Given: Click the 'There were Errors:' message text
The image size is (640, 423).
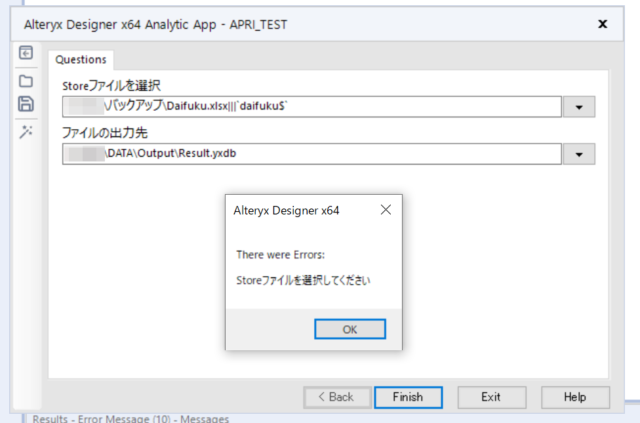Looking at the screenshot, I should tap(280, 255).
